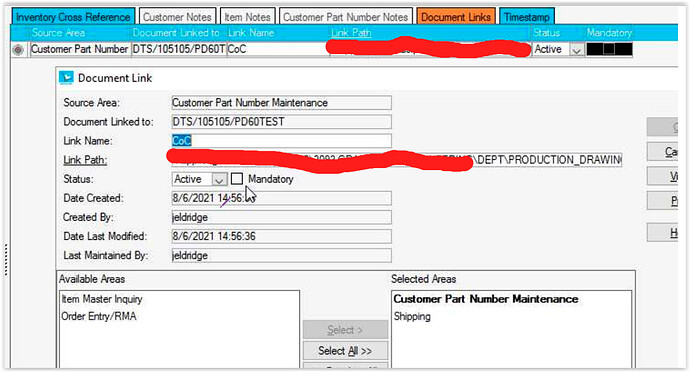690x372 pixels.
Task: Select Item Master Inquiry in Available Areas
Action: coord(102,299)
